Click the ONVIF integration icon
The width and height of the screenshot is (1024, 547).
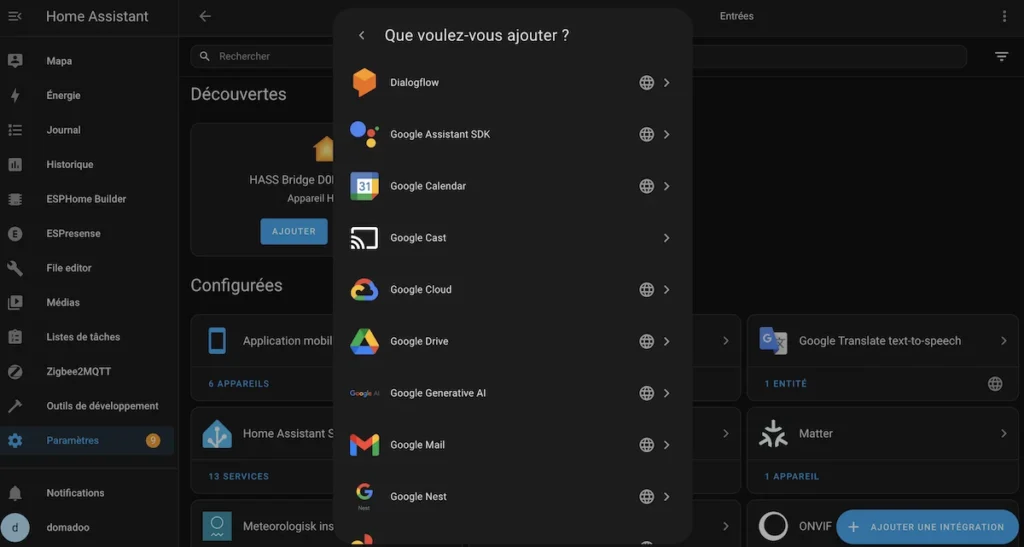773,525
